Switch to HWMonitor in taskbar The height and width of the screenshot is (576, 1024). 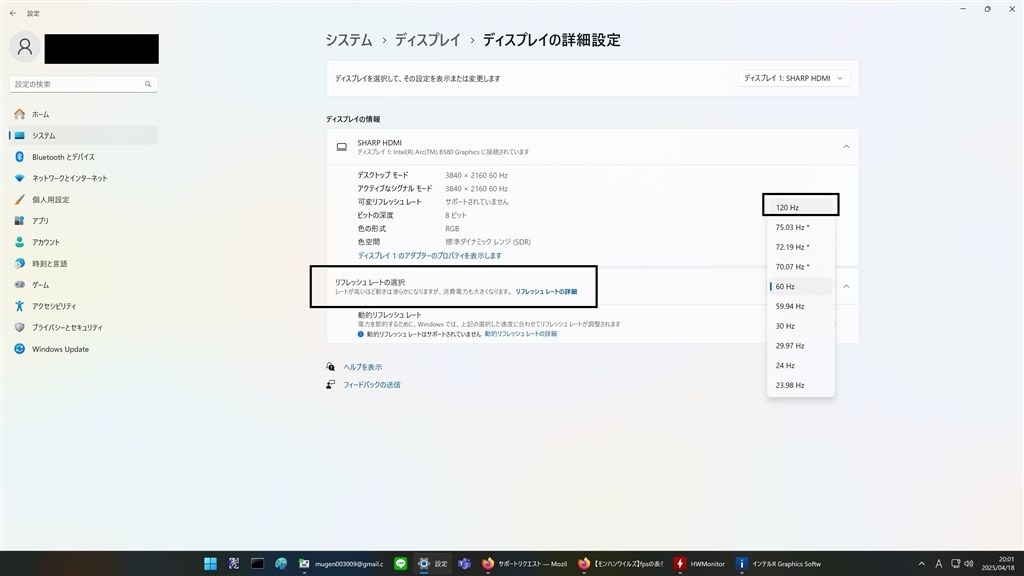coord(700,564)
